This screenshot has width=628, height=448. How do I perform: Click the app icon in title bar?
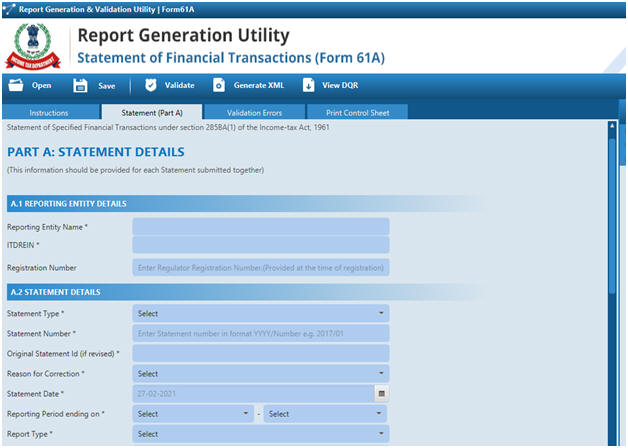pyautogui.click(x=10, y=9)
